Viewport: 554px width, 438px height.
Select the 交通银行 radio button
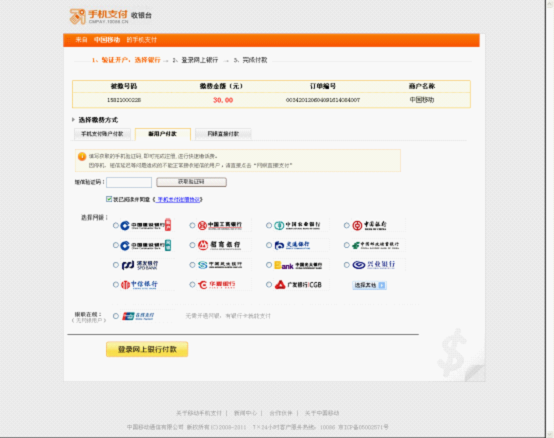point(269,245)
